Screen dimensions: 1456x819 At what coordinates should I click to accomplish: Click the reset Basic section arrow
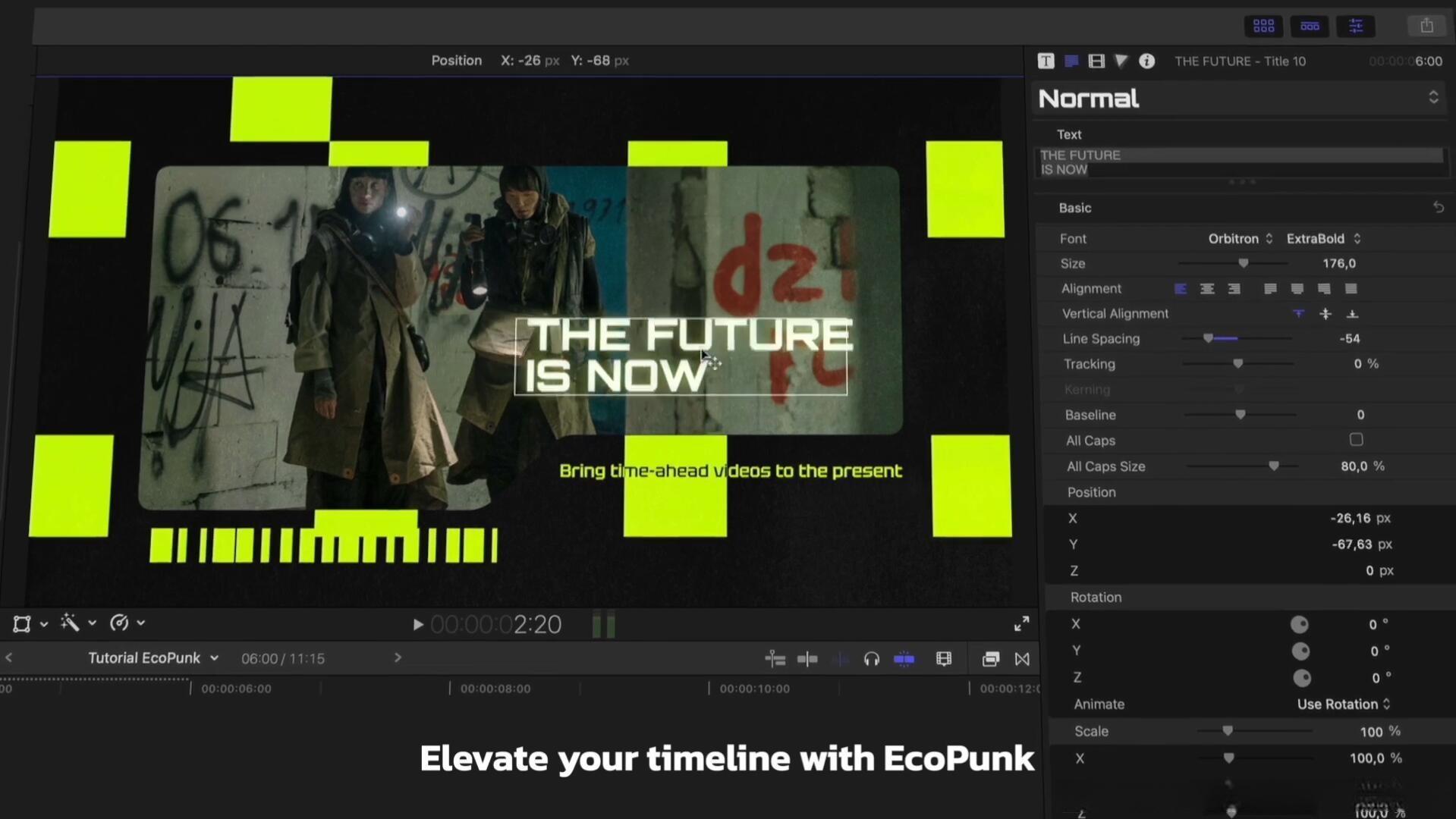[x=1438, y=208]
